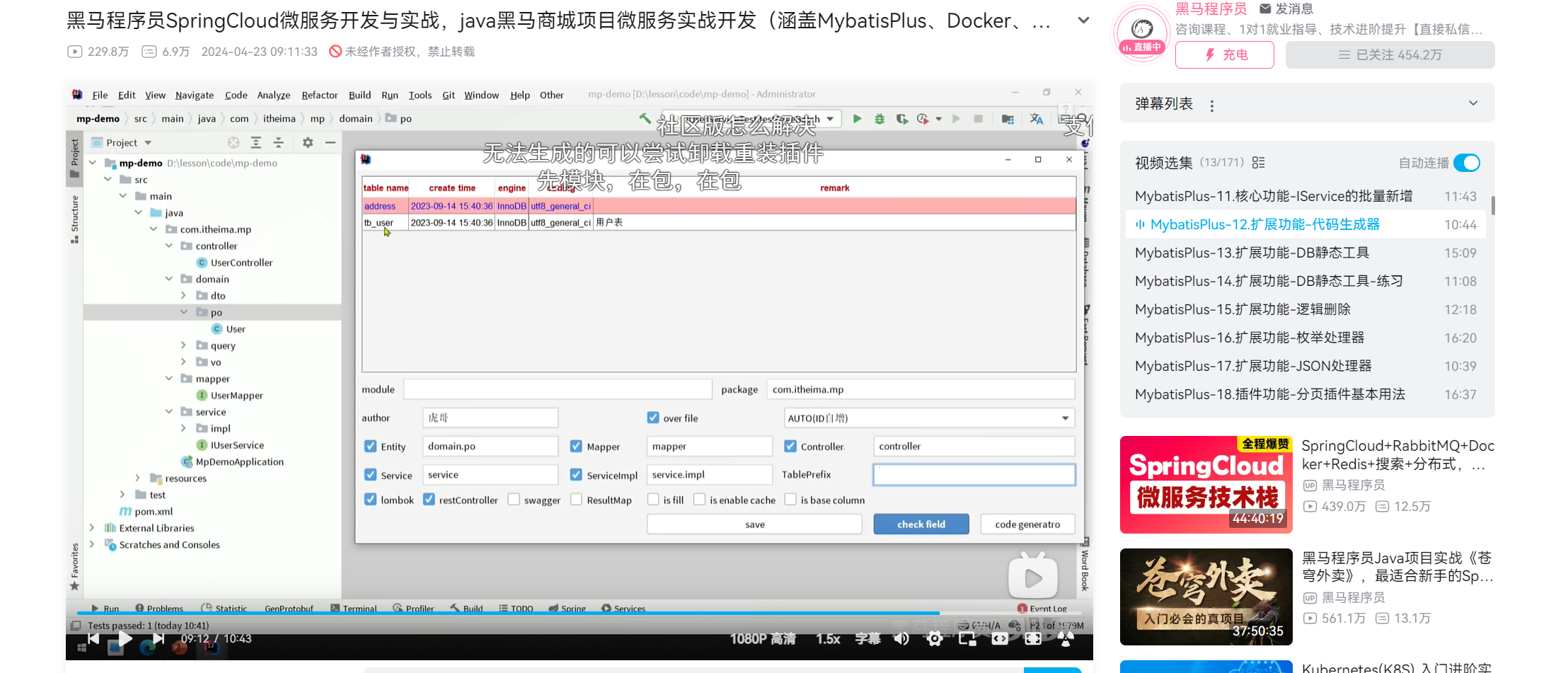Click the Project Structure folder icon

point(1008,119)
